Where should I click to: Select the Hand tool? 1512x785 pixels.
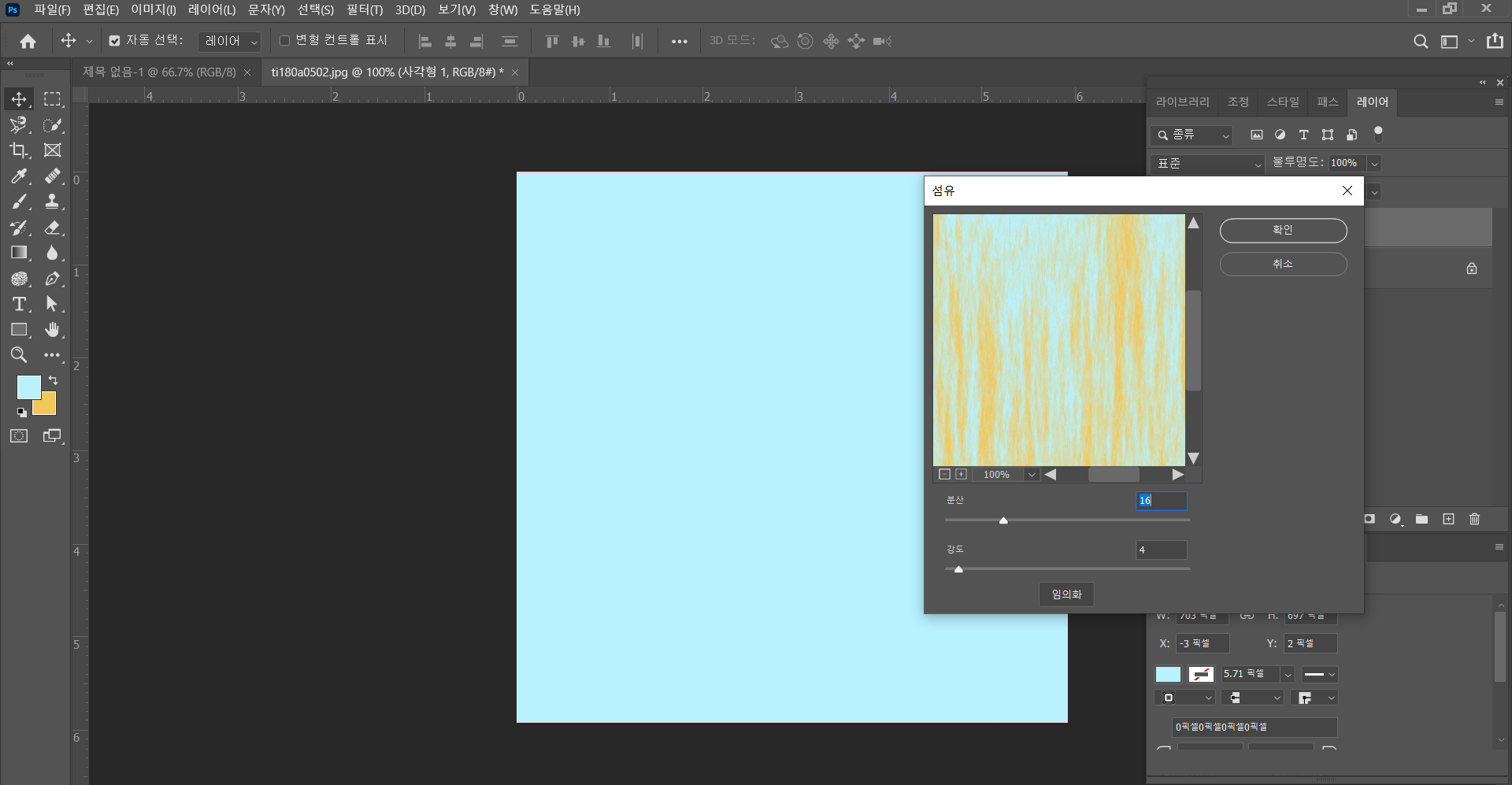coord(52,330)
